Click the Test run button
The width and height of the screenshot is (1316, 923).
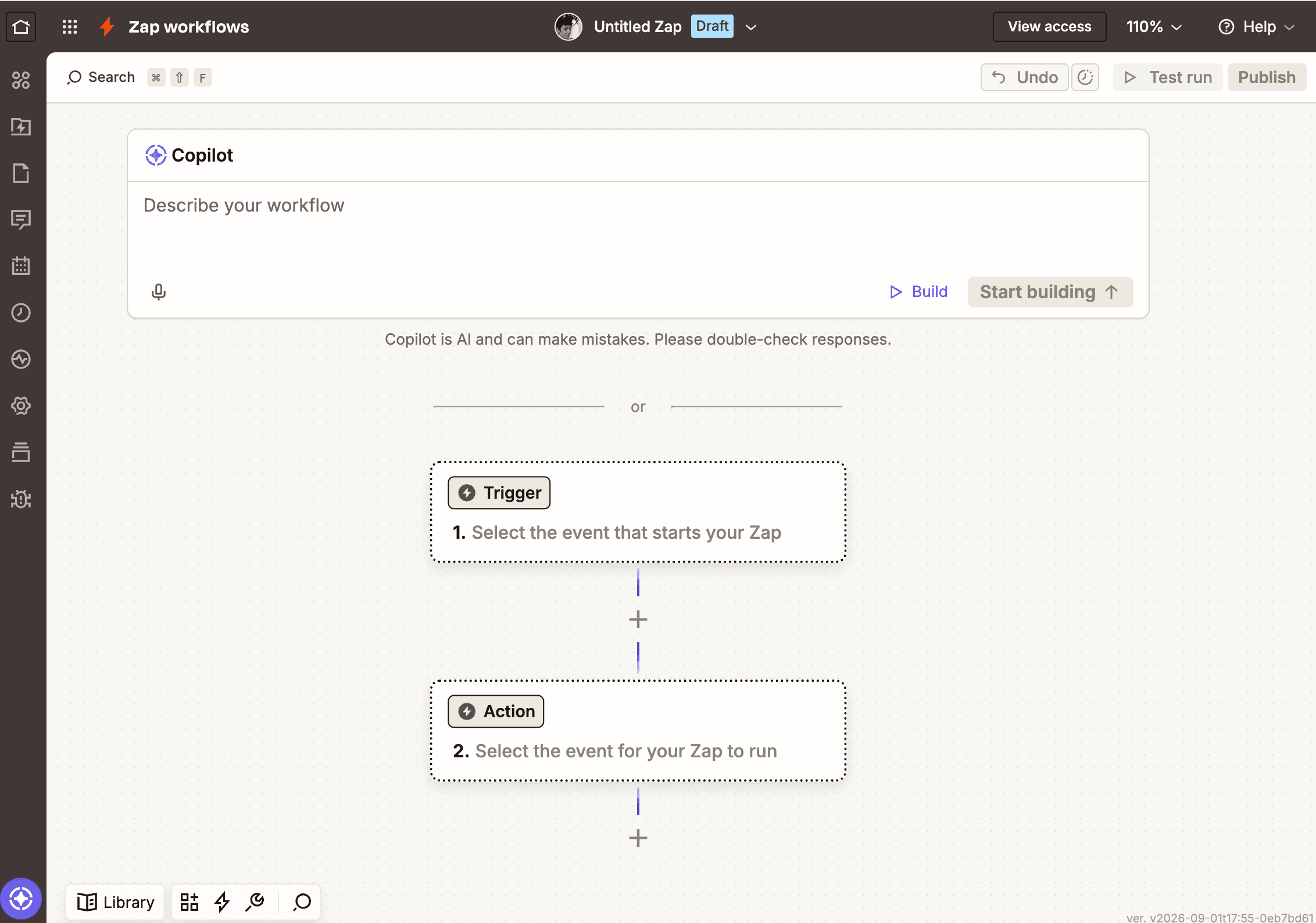point(1168,77)
